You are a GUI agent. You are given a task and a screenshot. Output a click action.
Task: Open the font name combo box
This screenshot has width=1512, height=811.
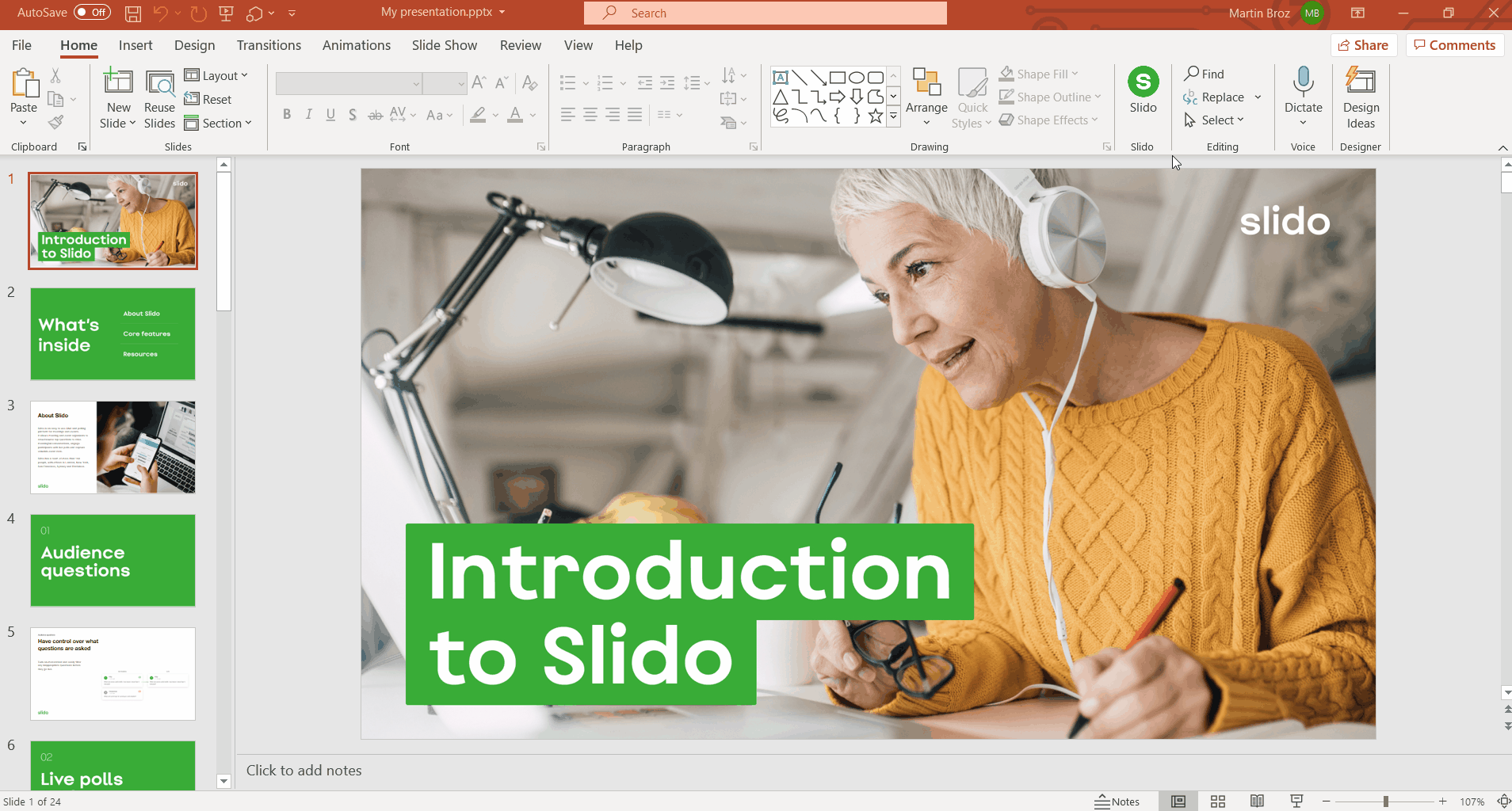(349, 83)
